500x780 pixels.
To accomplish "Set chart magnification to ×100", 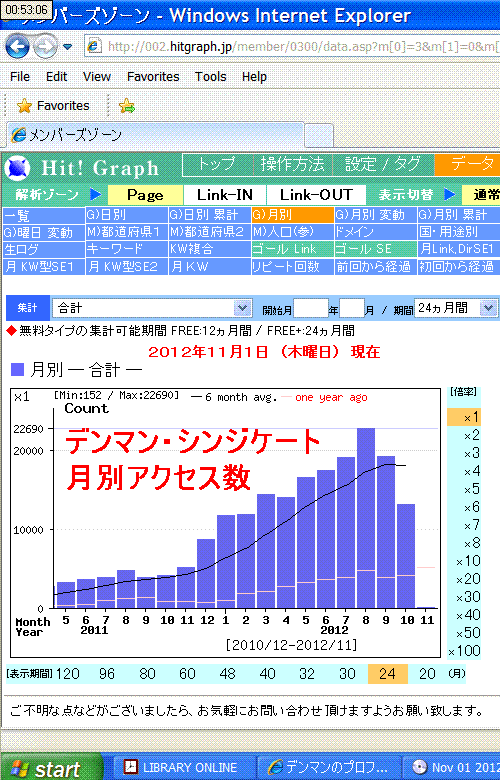I will [x=464, y=651].
